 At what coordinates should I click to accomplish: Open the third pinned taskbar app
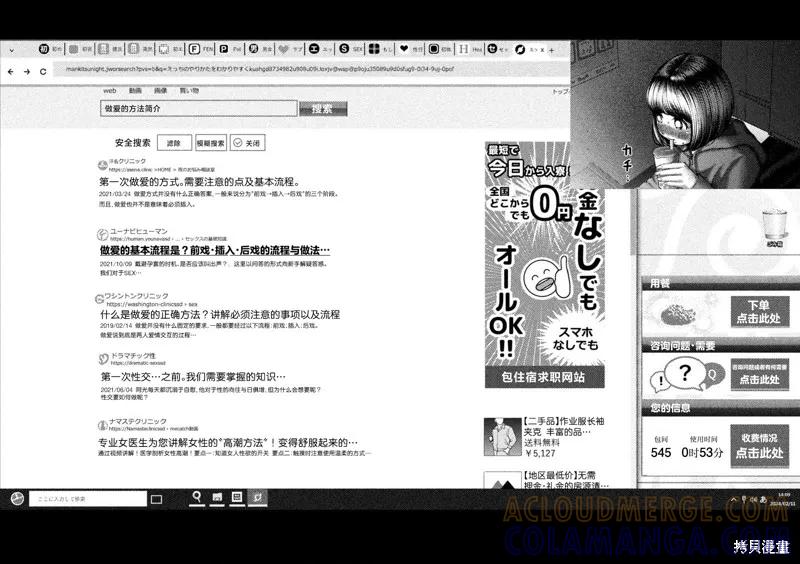coord(237,497)
